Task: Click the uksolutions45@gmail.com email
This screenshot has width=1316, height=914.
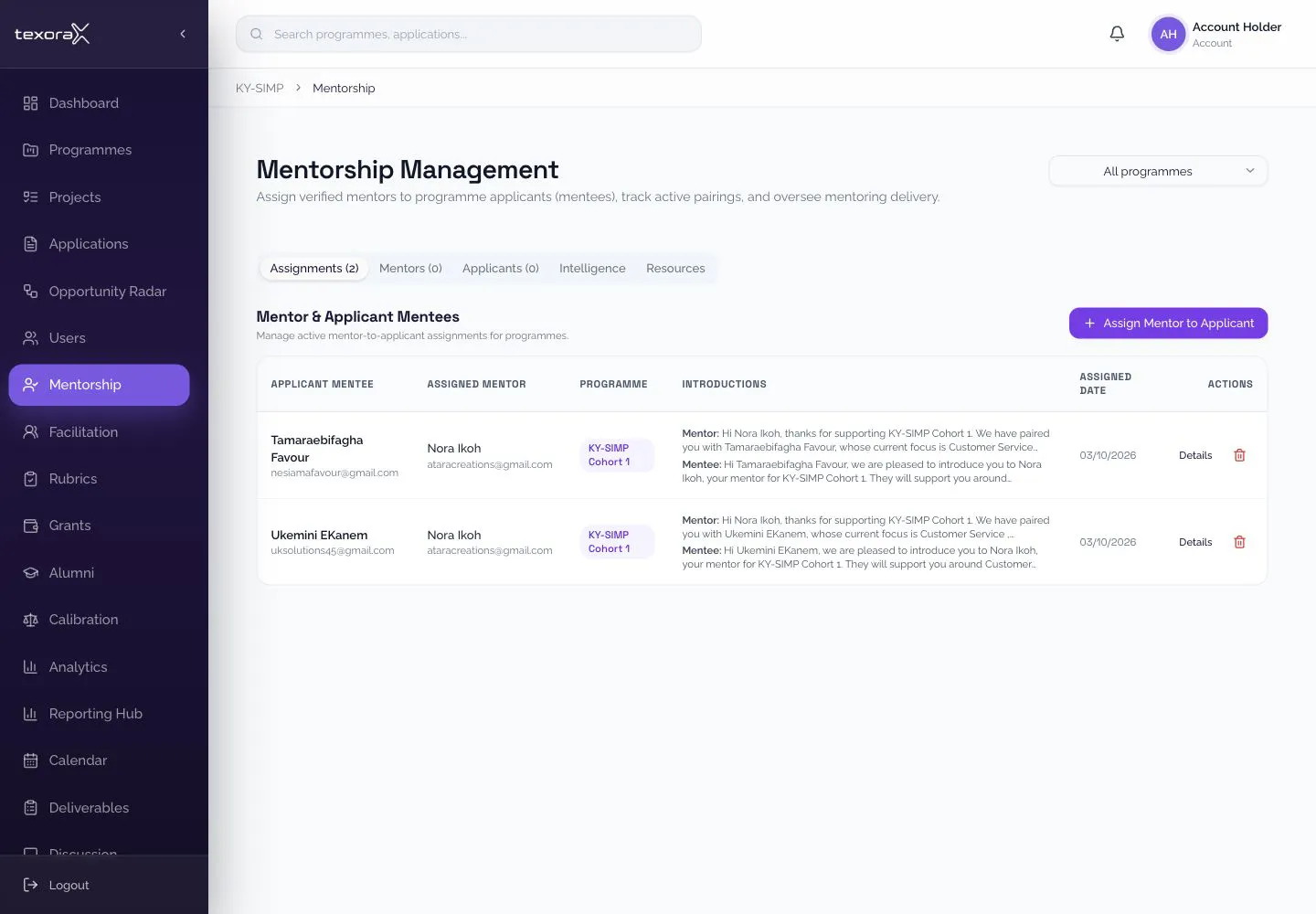Action: pyautogui.click(x=333, y=551)
